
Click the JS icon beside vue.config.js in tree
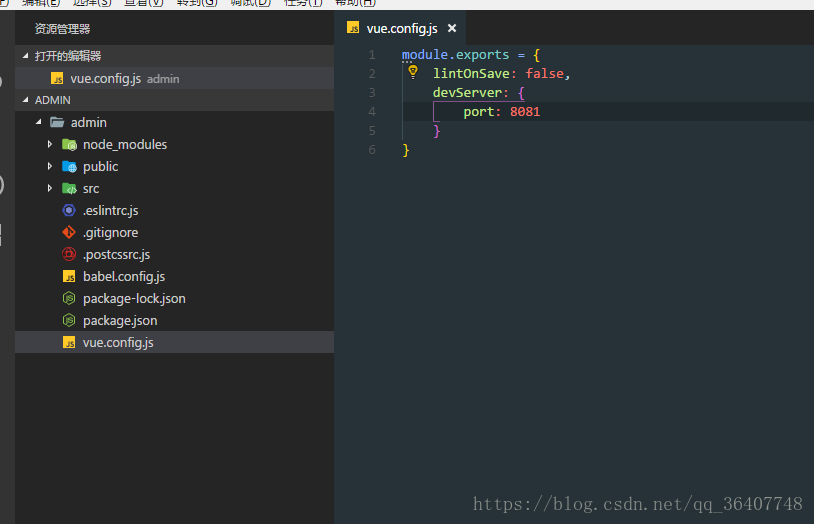tap(69, 342)
